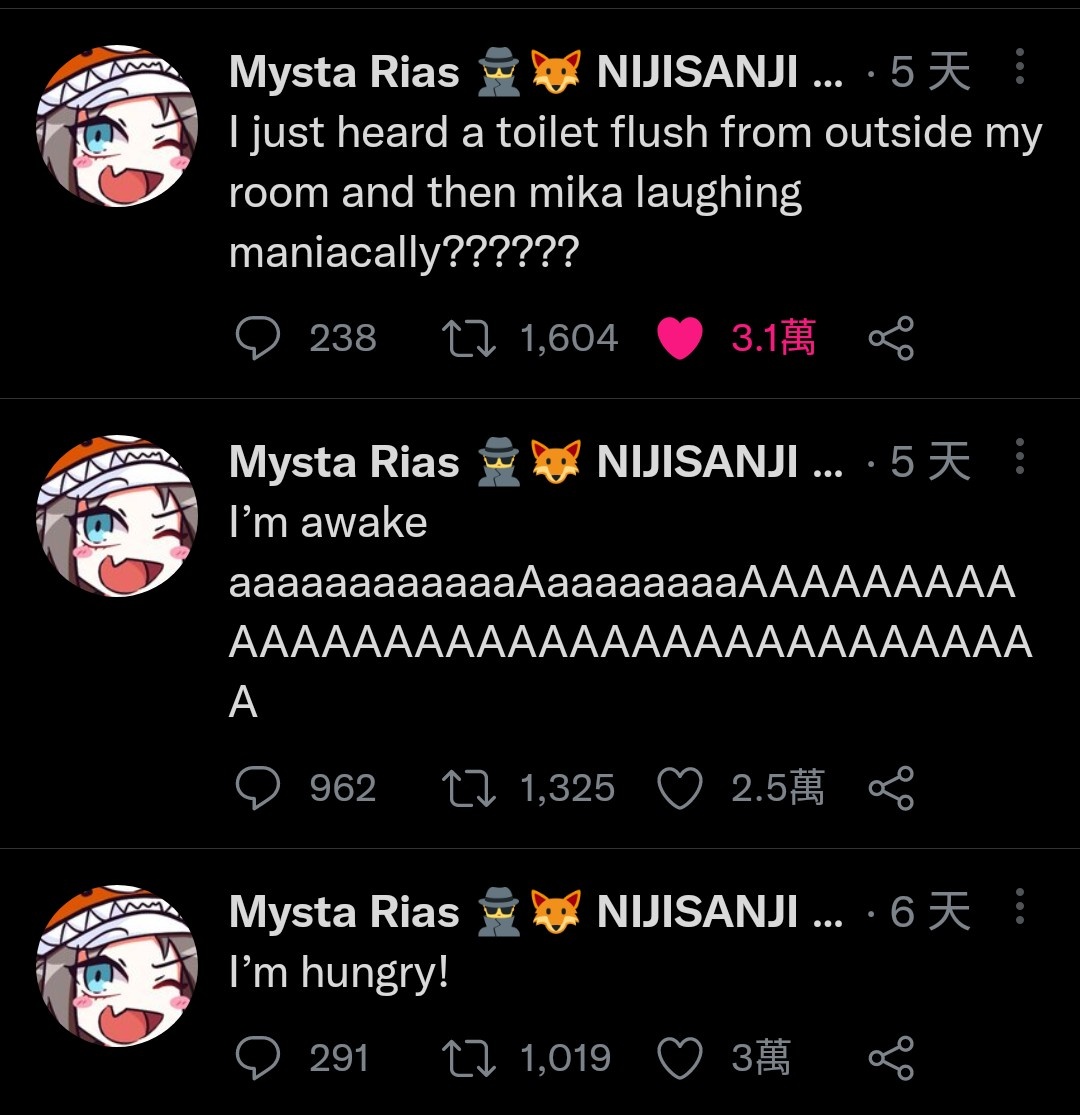Unlike the toilet flush tweet

680,338
